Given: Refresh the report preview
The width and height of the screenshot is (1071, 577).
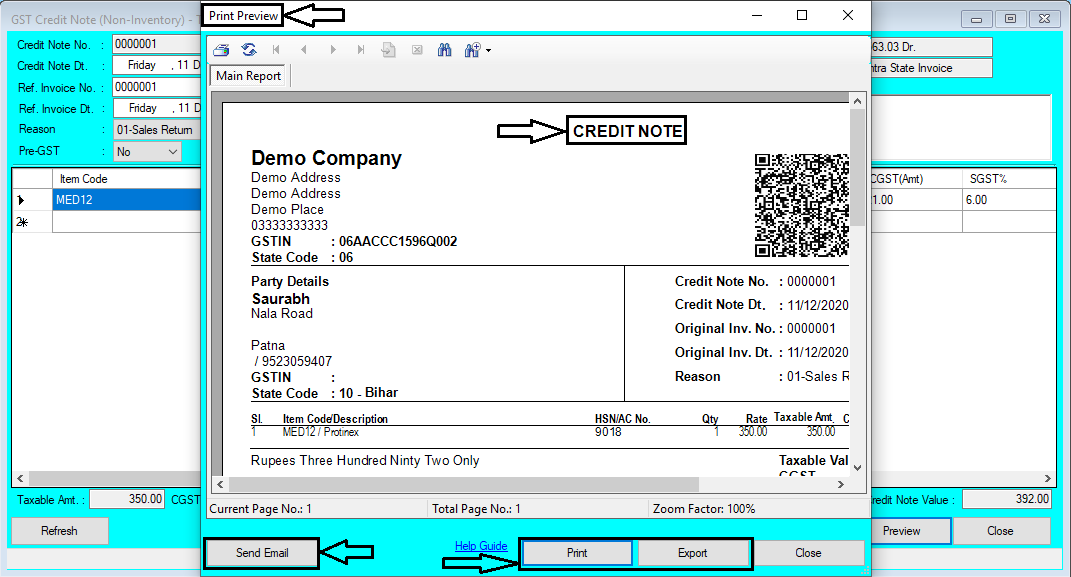Looking at the screenshot, I should point(249,49).
